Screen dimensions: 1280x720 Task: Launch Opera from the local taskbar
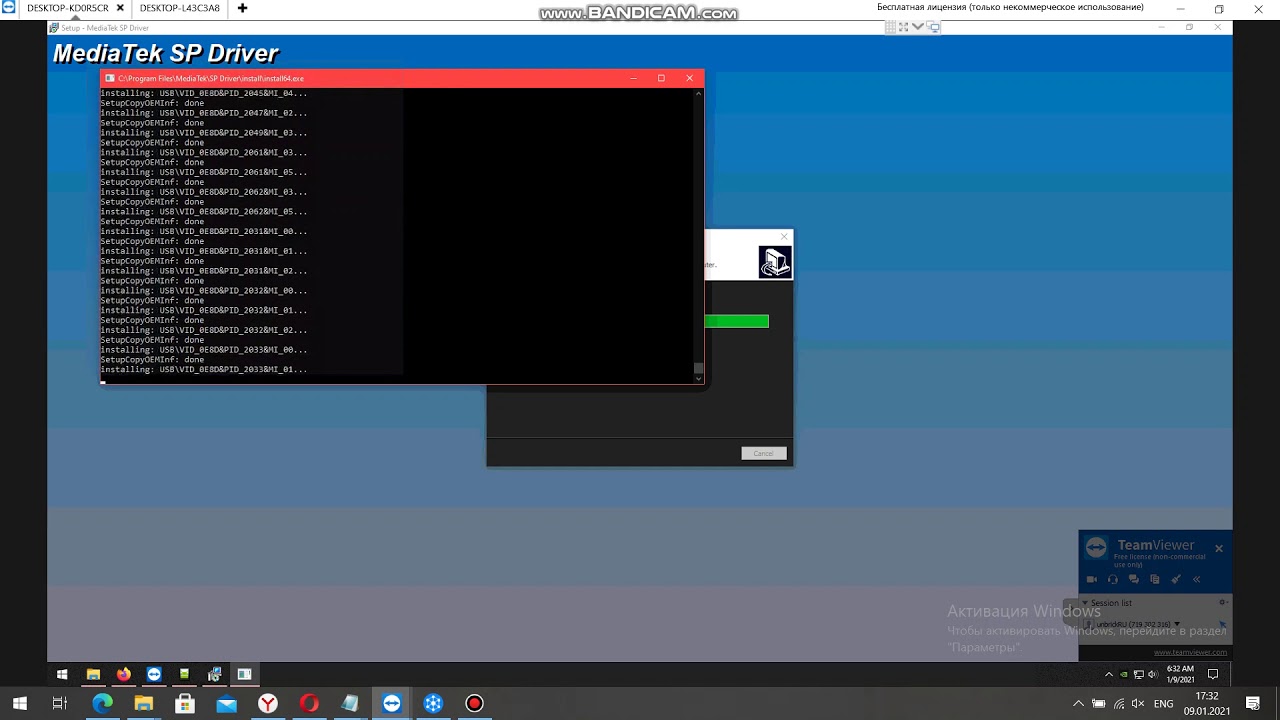click(x=309, y=704)
